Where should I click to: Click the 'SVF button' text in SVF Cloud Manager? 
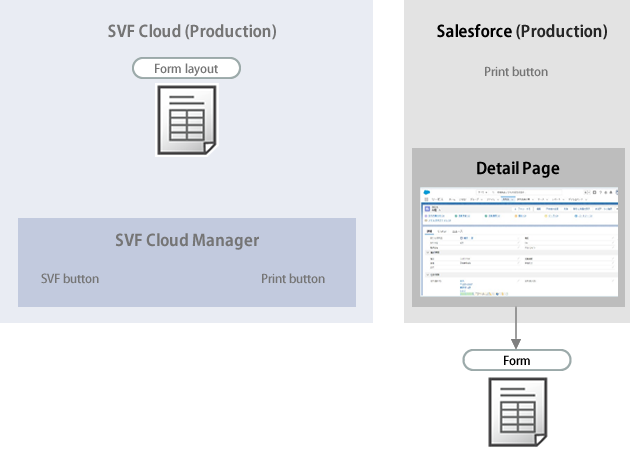(x=70, y=279)
